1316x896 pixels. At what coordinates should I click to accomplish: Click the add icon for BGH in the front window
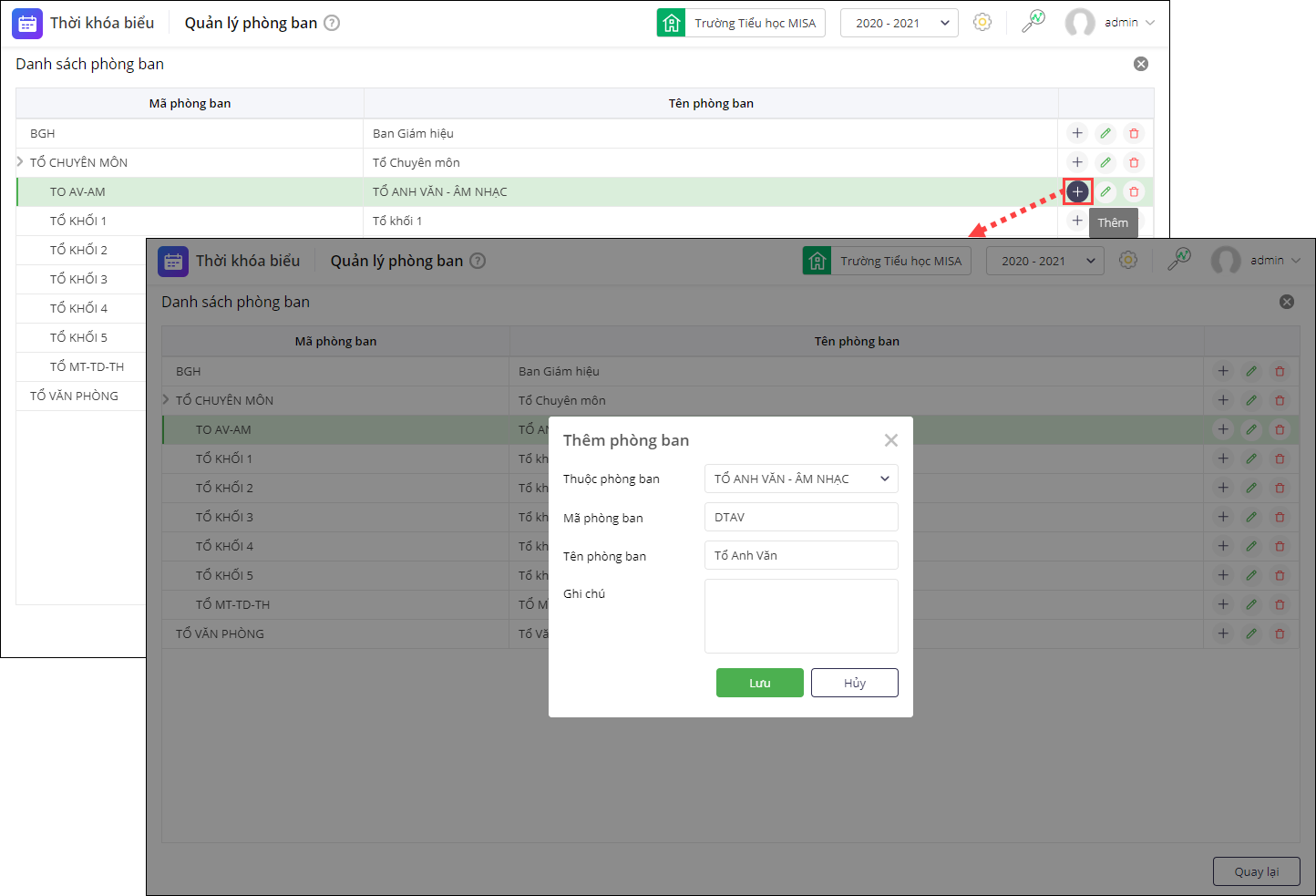(1223, 371)
